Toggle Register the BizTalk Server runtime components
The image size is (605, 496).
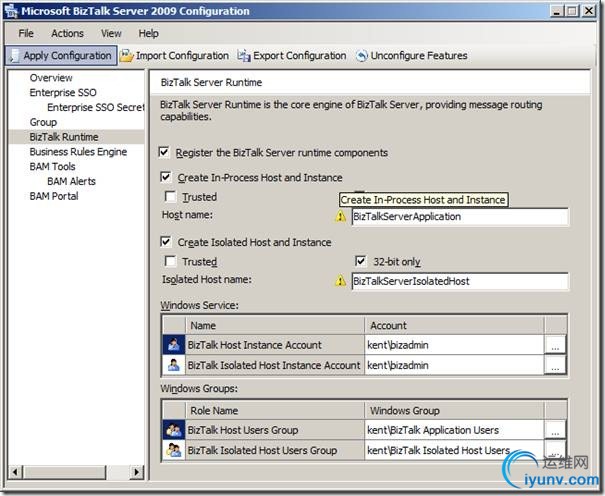(164, 152)
